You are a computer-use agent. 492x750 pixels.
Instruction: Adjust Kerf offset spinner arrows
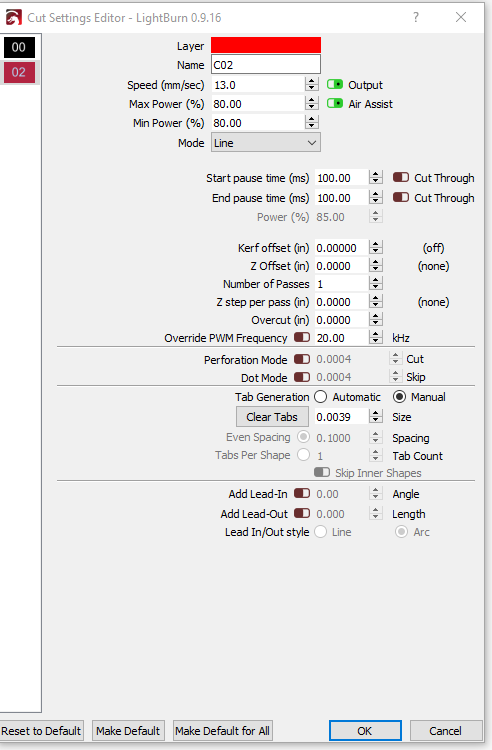pos(376,248)
